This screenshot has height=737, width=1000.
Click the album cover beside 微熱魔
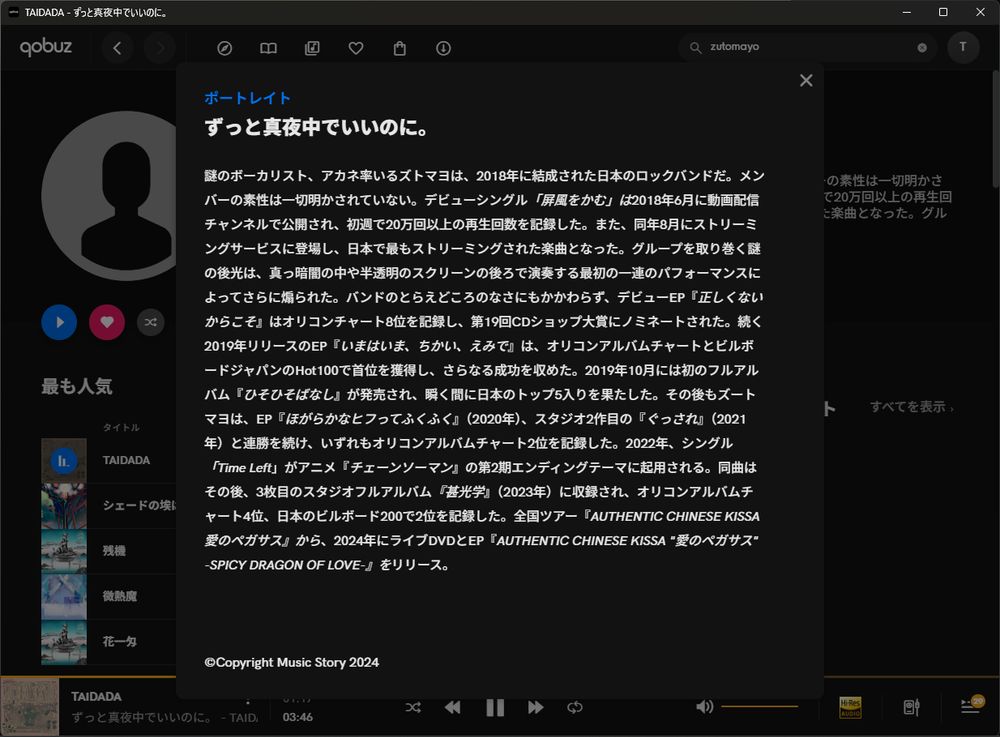coord(64,596)
